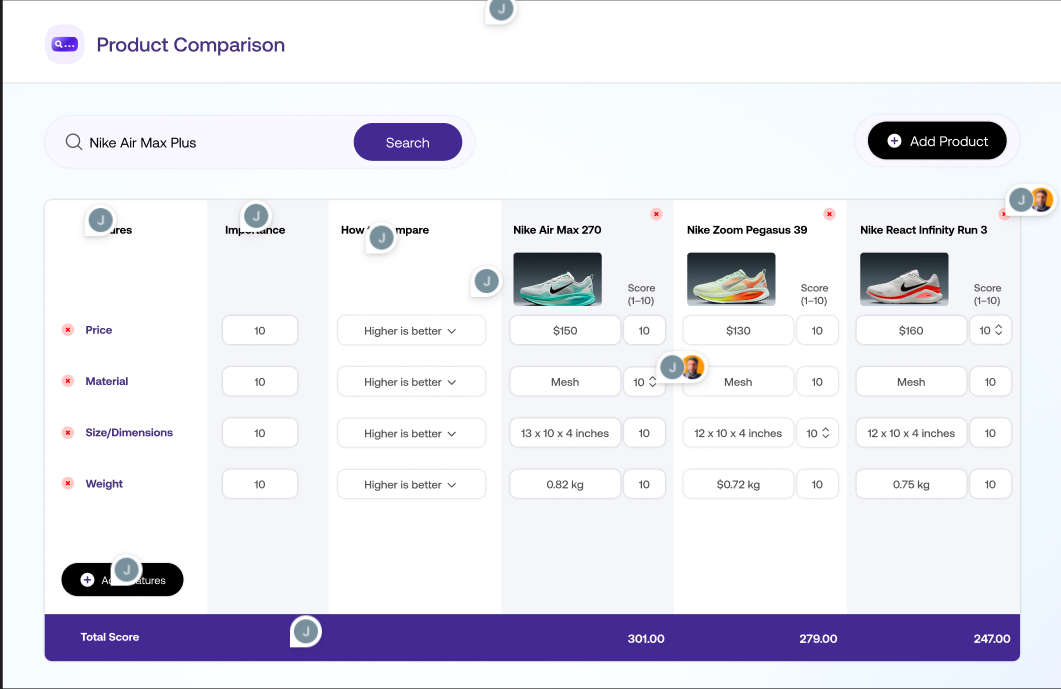Click the 279.00 total score
The width and height of the screenshot is (1061, 689).
(818, 638)
